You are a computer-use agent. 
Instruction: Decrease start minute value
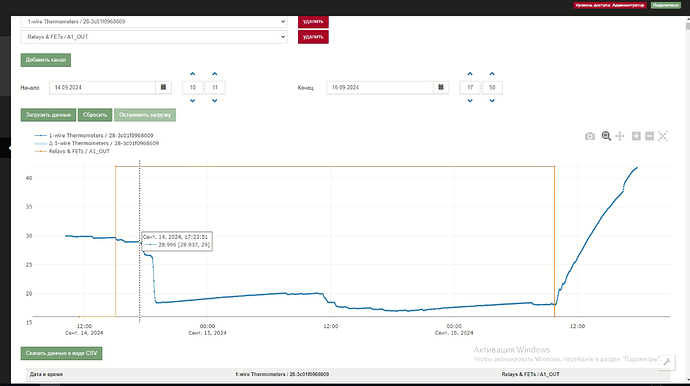click(214, 101)
